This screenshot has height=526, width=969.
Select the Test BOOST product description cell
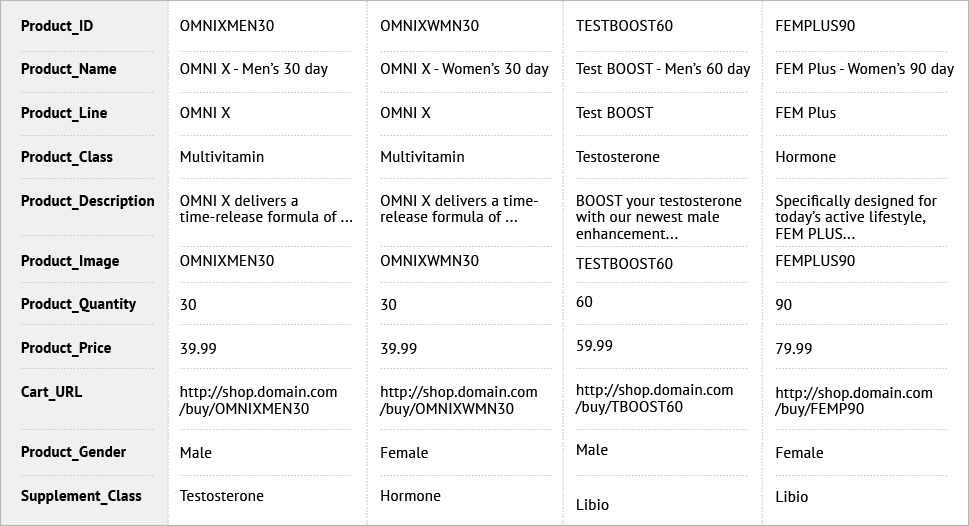pos(659,218)
